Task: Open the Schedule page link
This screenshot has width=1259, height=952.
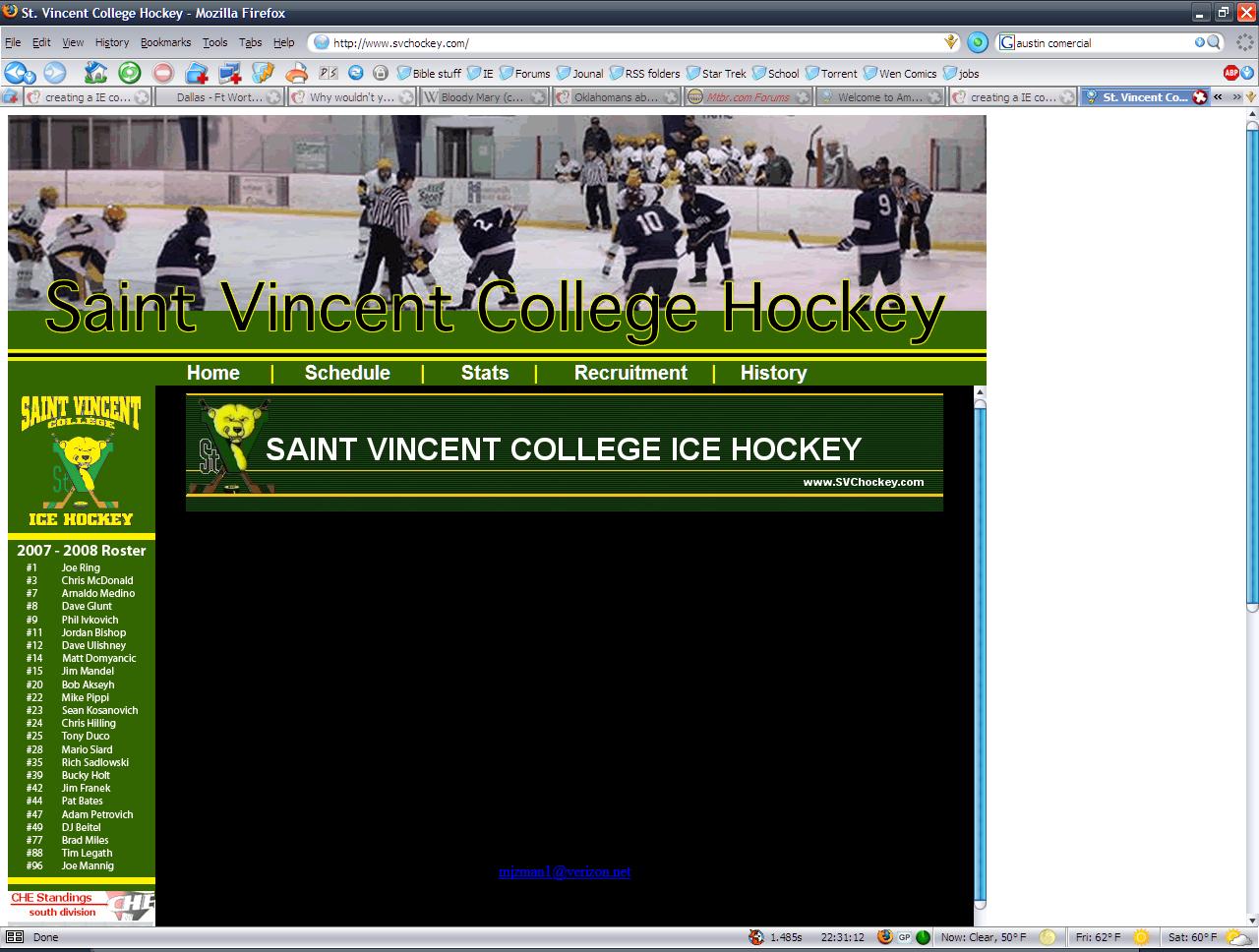Action: pos(347,373)
